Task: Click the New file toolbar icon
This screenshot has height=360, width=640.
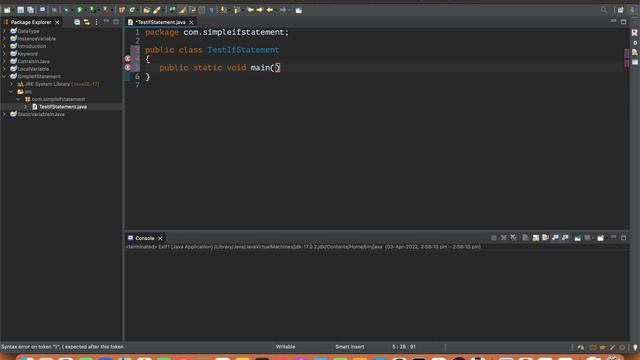Action: (7, 10)
